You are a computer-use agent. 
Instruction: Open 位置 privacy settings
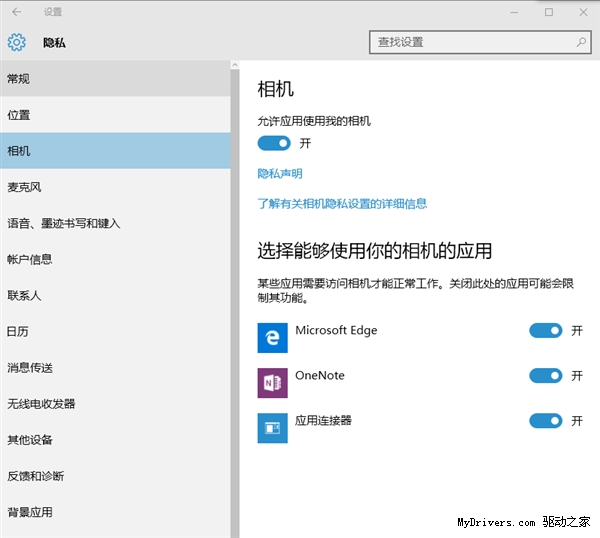tap(18, 115)
